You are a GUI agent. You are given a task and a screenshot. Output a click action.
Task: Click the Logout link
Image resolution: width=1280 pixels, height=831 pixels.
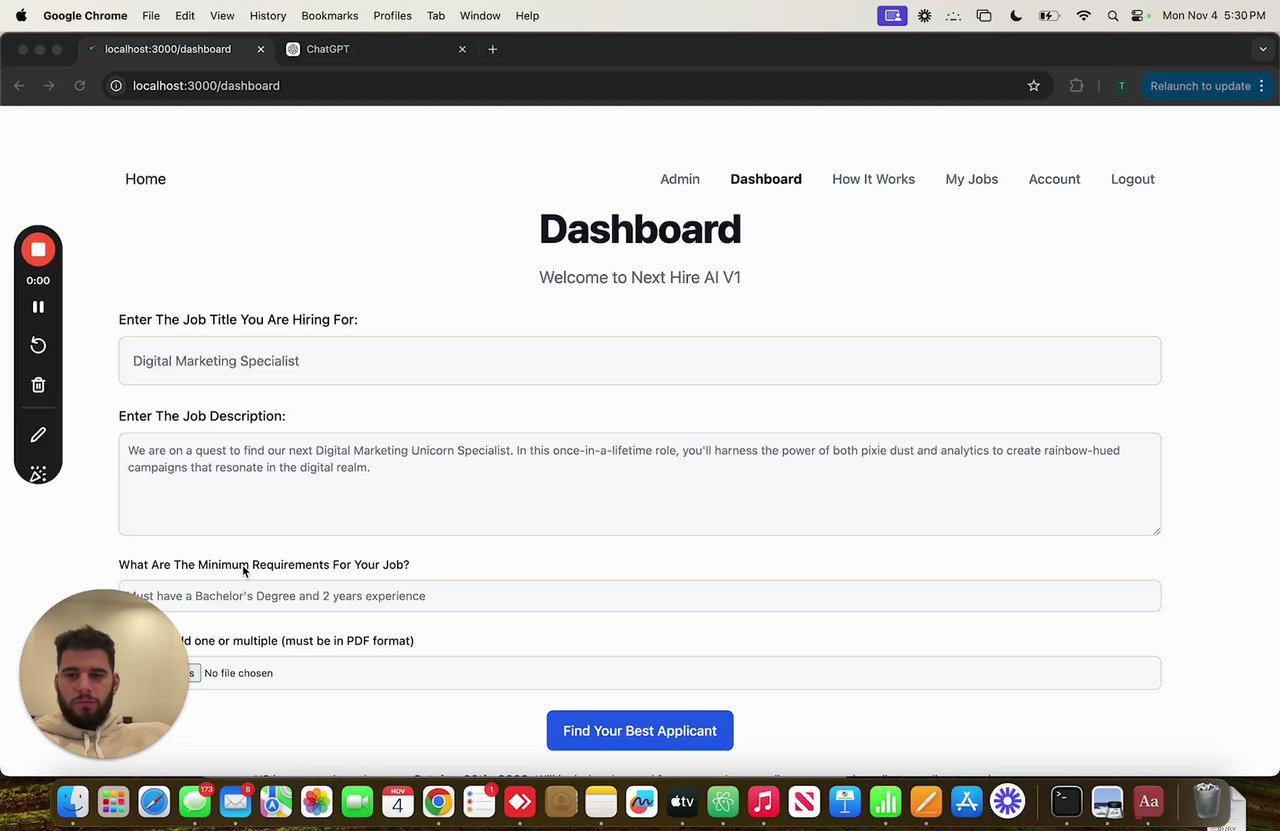tap(1132, 179)
